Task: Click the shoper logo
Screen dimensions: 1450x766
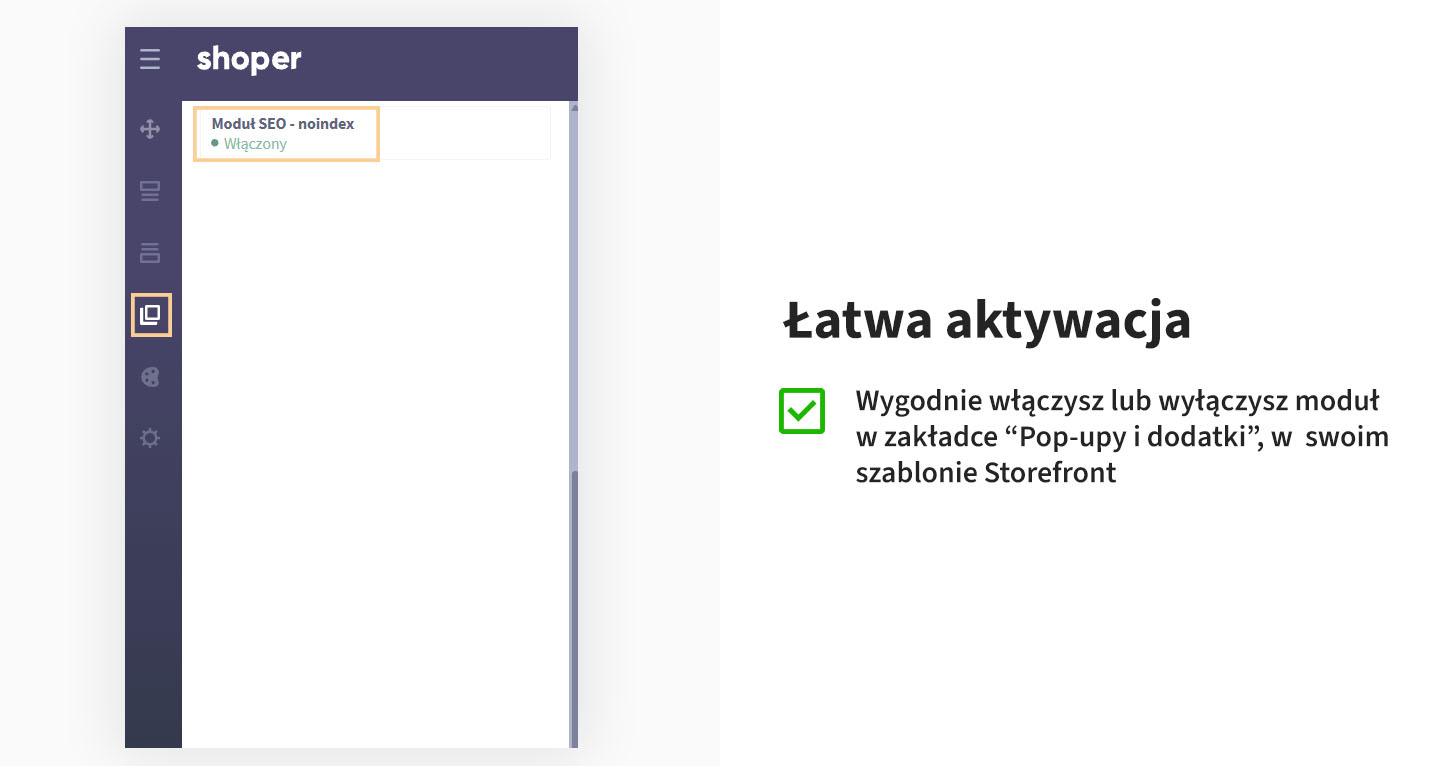Action: [x=249, y=60]
